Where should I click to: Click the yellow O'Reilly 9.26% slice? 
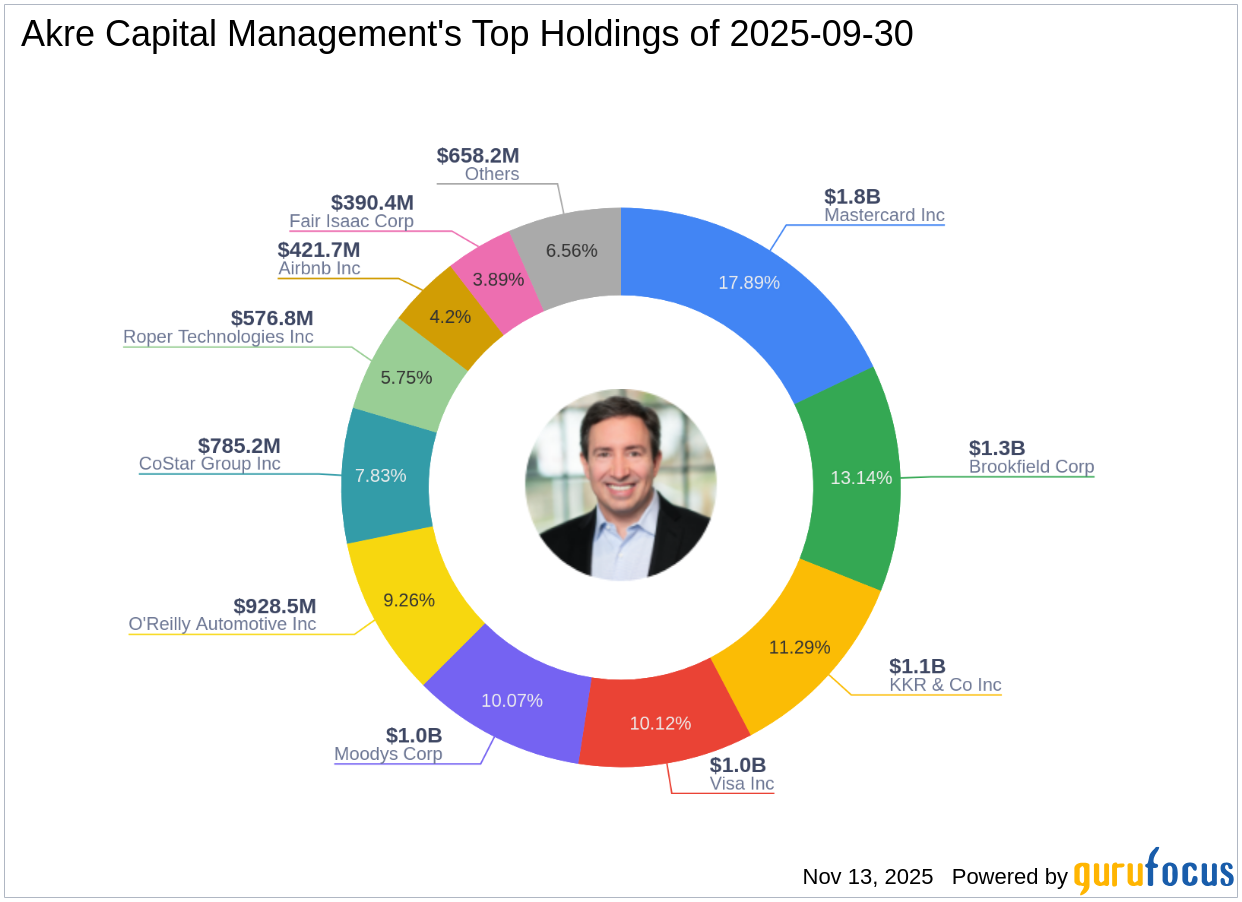(412, 600)
